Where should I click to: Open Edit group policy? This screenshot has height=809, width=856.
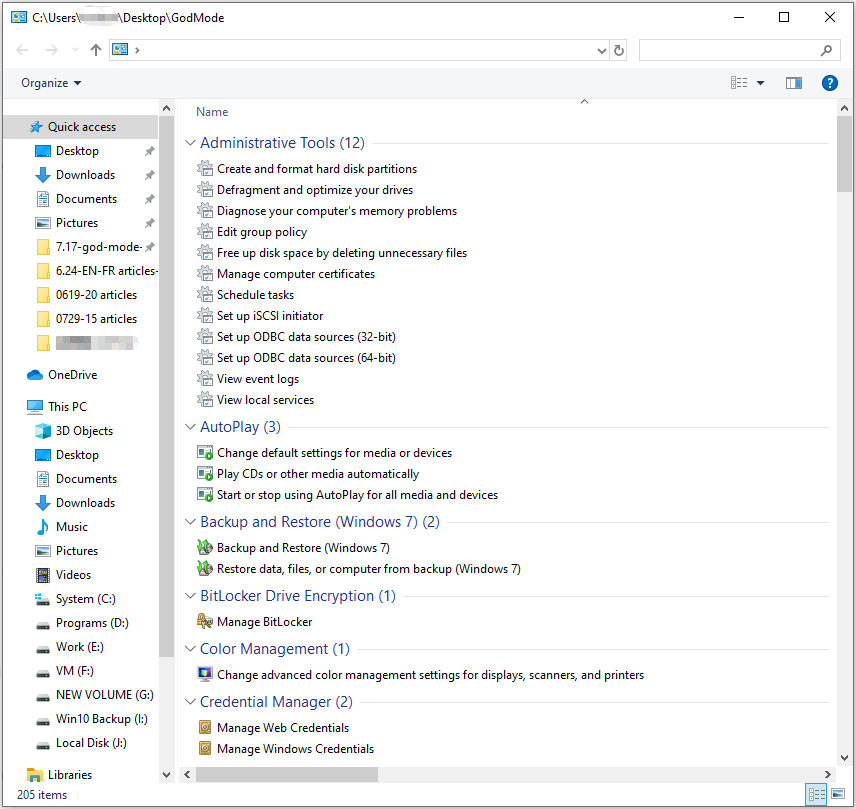click(262, 232)
